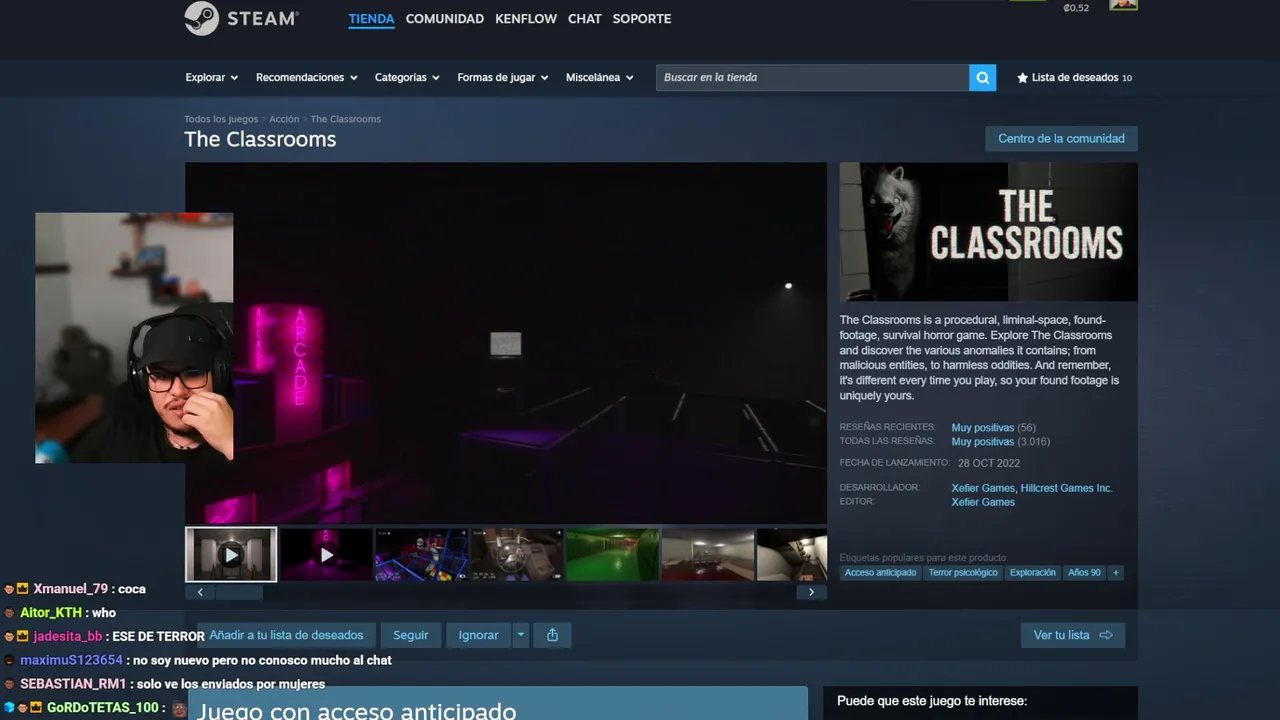This screenshot has width=1280, height=720.
Task: Open all reviews 'Muy positivas (3.016)'
Action: tap(1000, 442)
